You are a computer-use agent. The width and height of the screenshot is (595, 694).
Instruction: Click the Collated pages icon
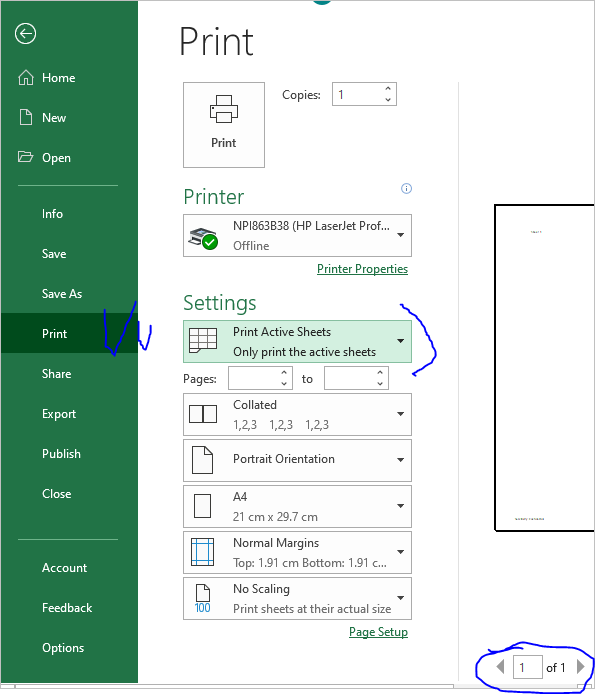pos(203,414)
